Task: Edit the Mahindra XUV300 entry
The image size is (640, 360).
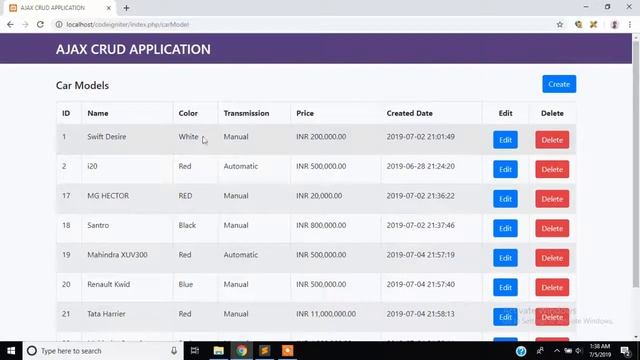Action: pyautogui.click(x=505, y=258)
